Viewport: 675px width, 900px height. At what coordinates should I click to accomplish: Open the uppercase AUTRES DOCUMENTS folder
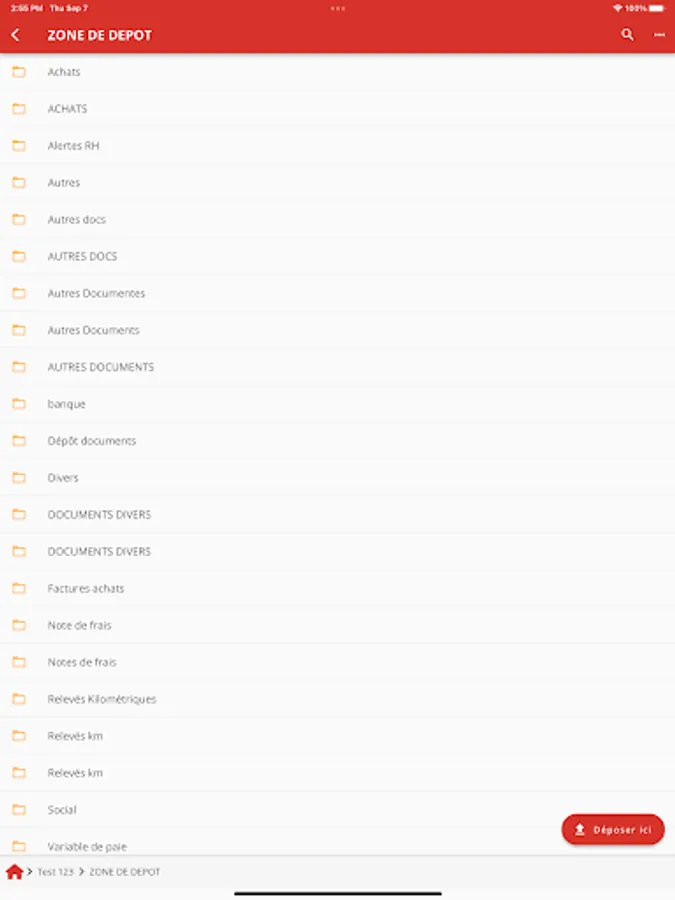click(338, 367)
